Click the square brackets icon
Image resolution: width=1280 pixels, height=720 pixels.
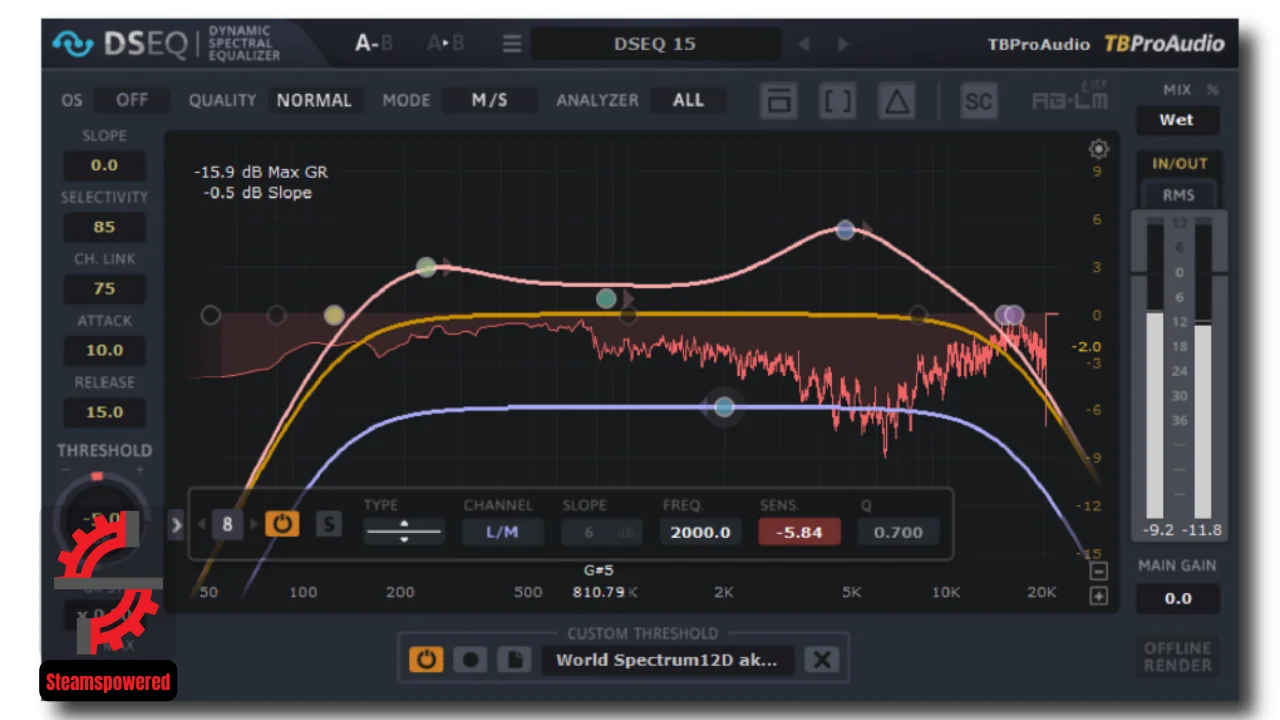point(837,101)
